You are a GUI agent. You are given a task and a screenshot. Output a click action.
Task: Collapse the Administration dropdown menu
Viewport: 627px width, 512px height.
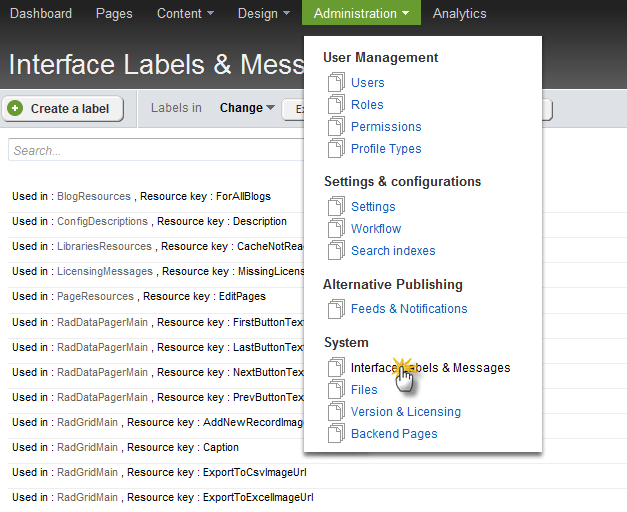click(361, 13)
